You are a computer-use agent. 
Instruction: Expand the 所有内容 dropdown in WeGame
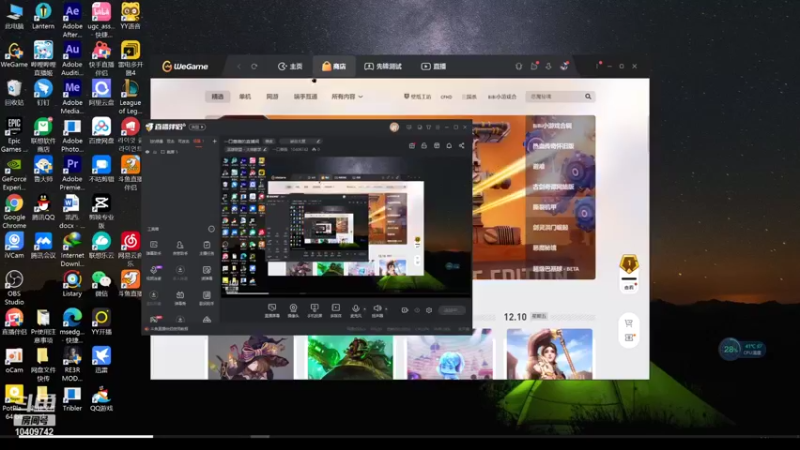pyautogui.click(x=347, y=96)
